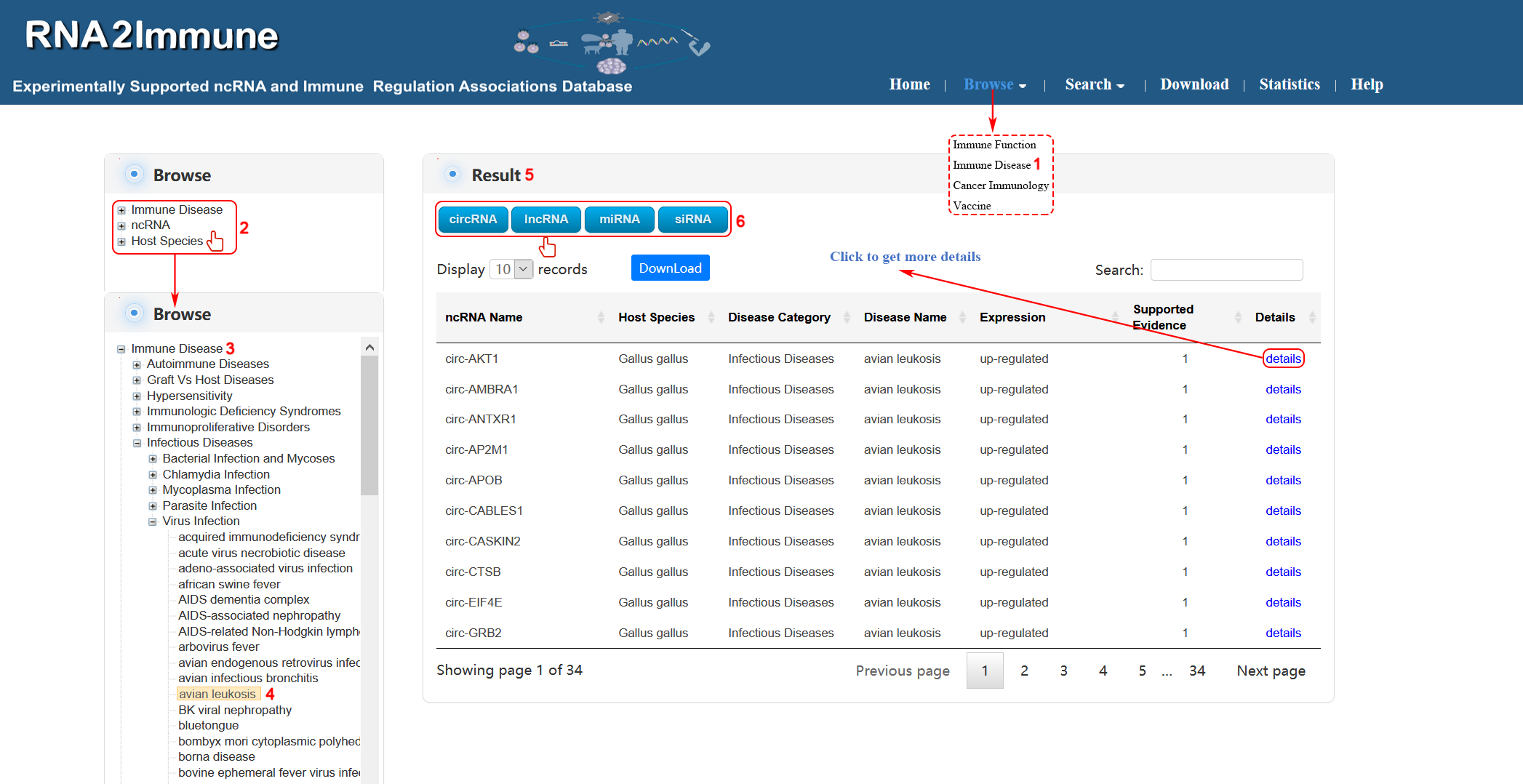The height and width of the screenshot is (784, 1523).
Task: Collapse the Virus Infection tree node
Action: tap(153, 521)
